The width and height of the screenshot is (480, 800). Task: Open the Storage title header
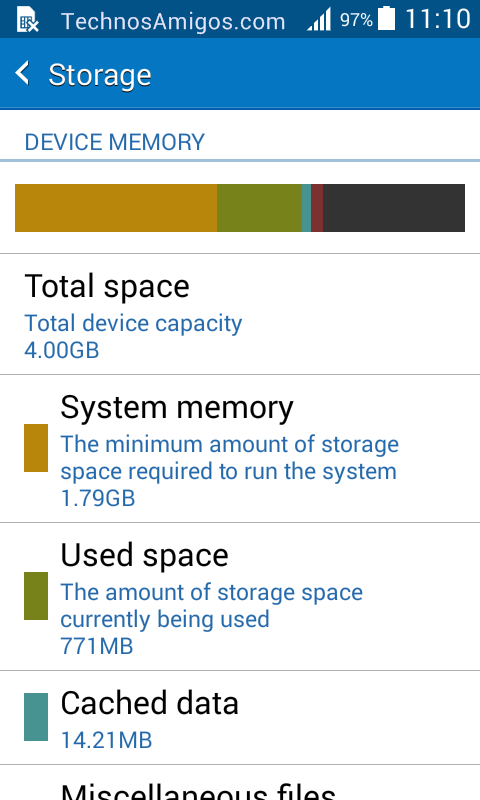tap(100, 75)
